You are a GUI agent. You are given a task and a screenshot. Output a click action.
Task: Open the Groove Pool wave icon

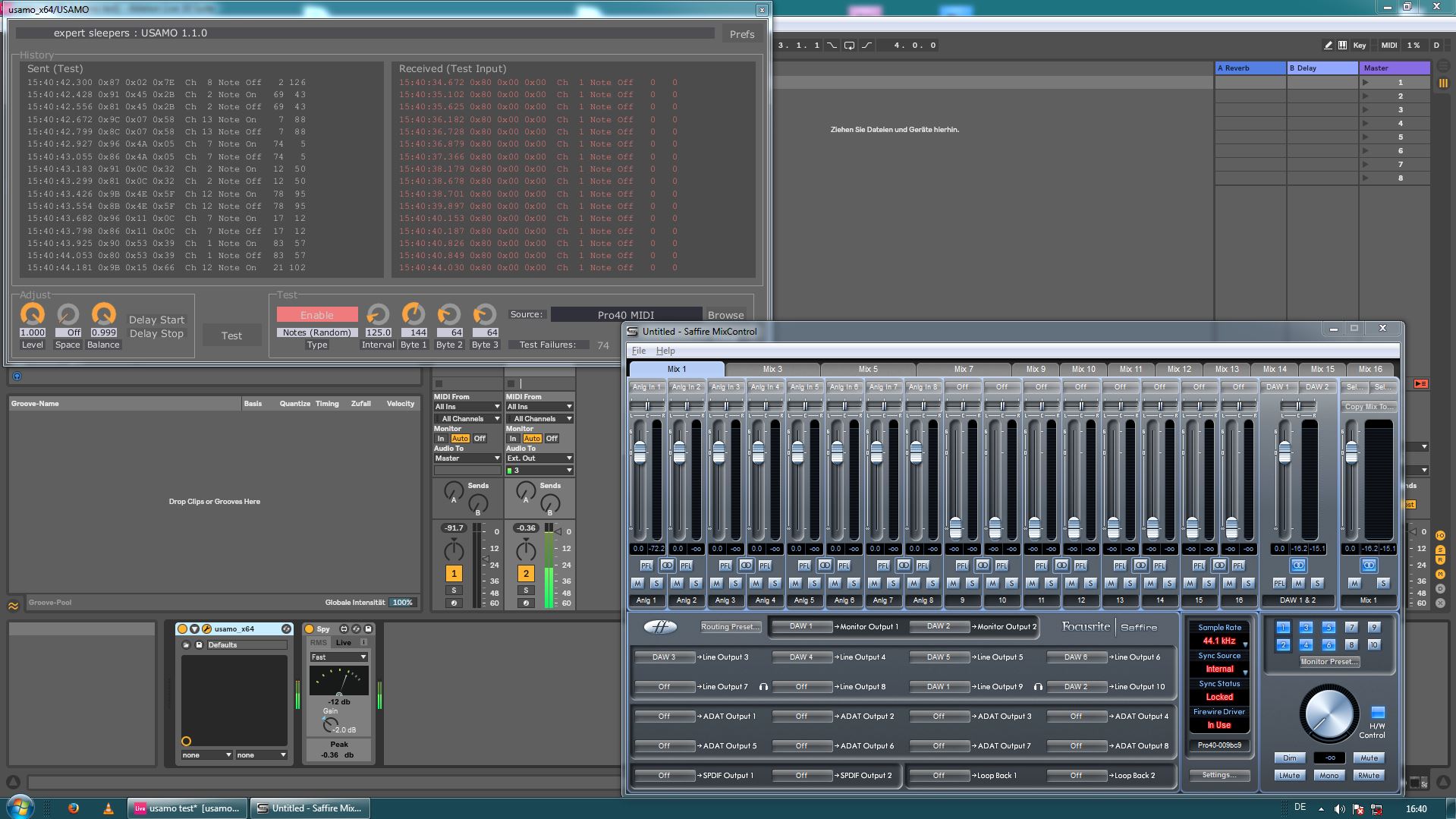(x=14, y=606)
